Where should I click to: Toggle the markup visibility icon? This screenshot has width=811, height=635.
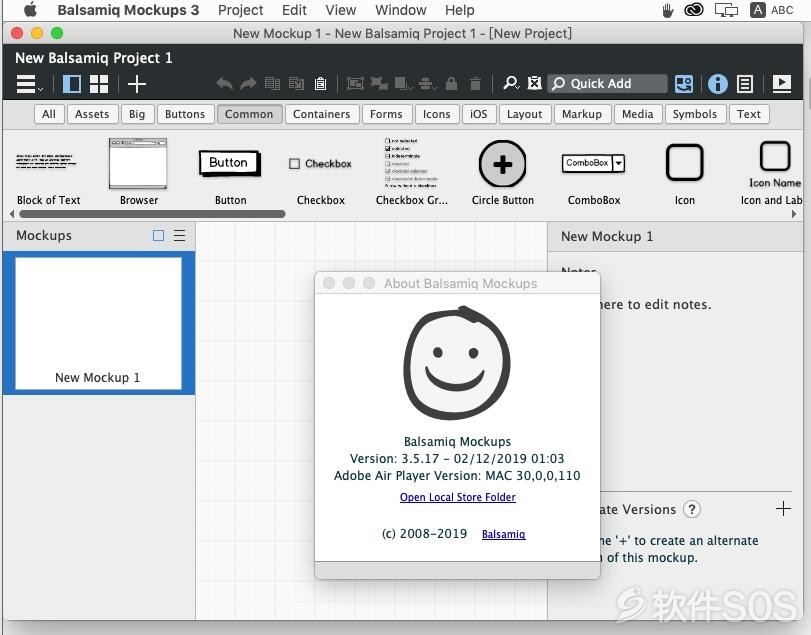point(534,83)
